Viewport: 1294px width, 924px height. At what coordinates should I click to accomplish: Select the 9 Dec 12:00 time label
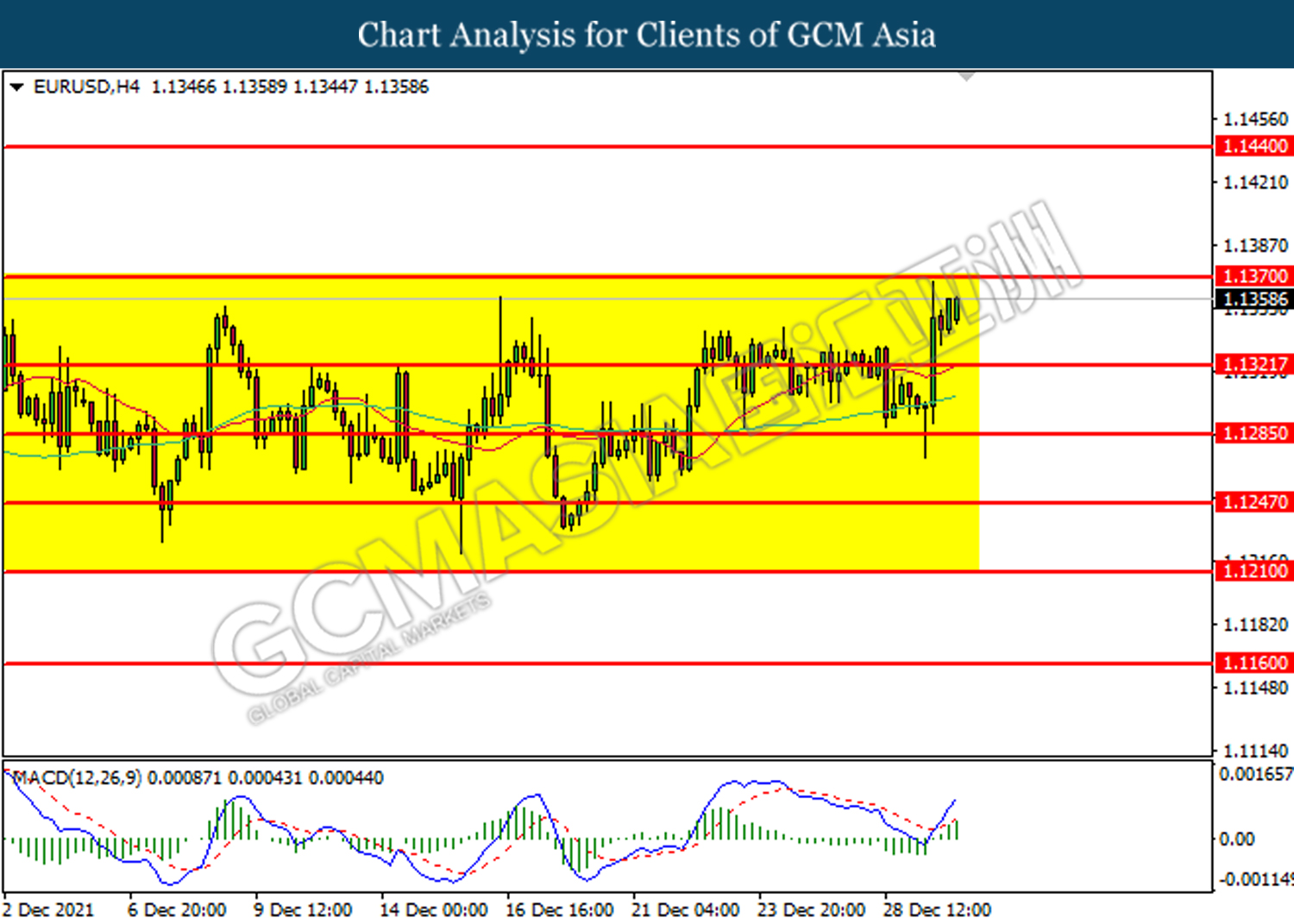(303, 910)
